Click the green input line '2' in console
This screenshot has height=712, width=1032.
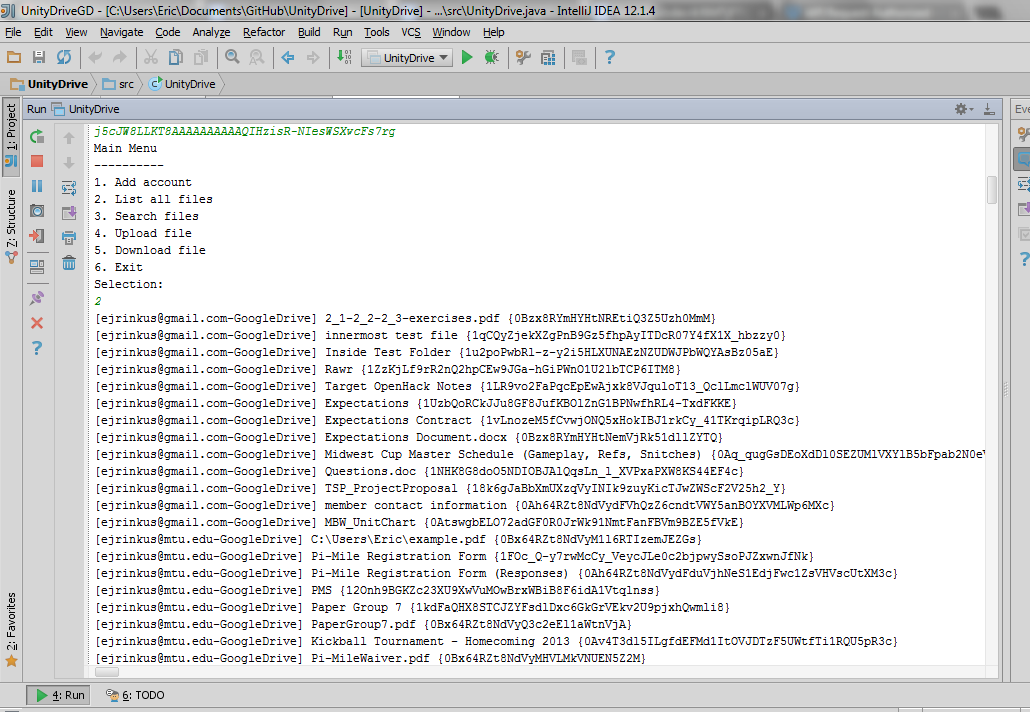pyautogui.click(x=97, y=301)
